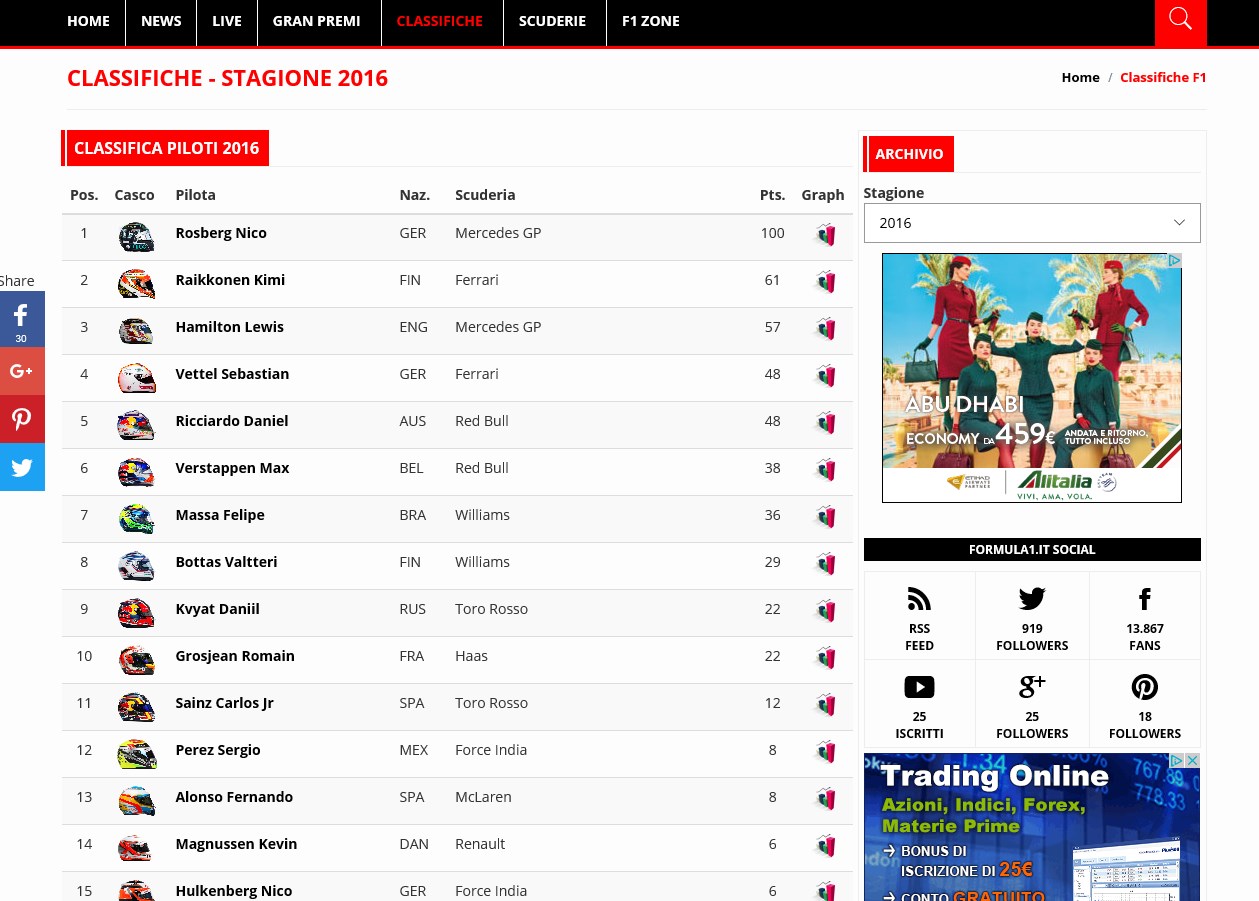Open Vettel Sebastian driver link

232,374
